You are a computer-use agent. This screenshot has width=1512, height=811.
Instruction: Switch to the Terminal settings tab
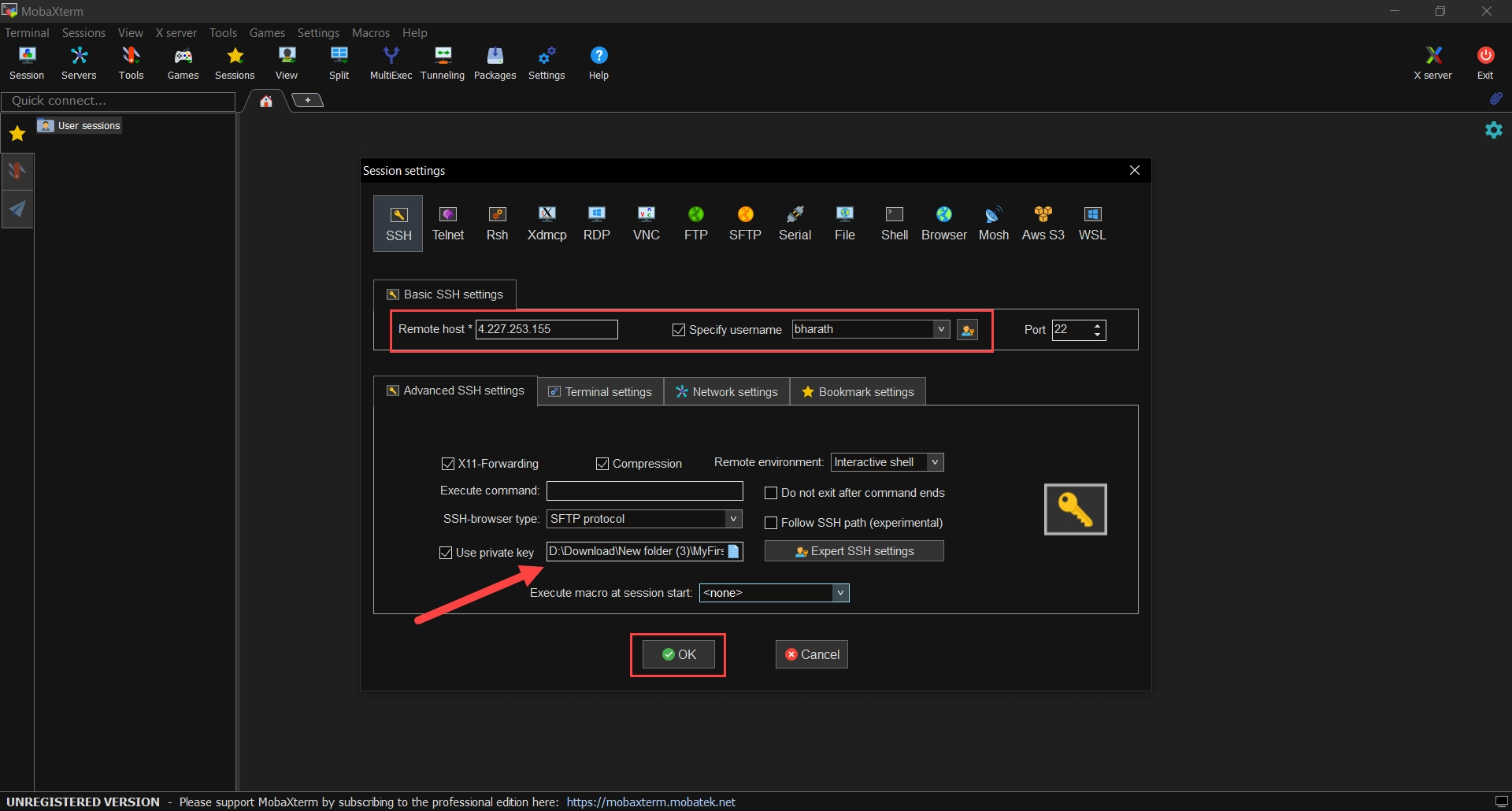click(x=600, y=392)
